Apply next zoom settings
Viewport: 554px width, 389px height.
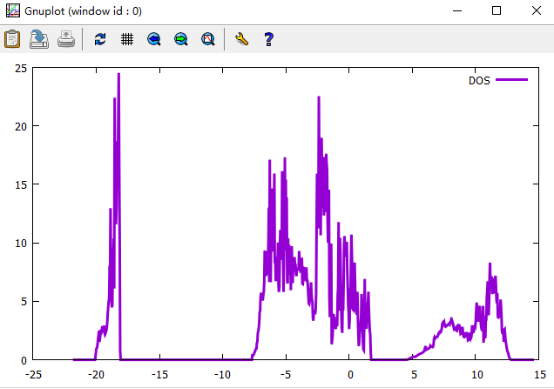tap(181, 39)
